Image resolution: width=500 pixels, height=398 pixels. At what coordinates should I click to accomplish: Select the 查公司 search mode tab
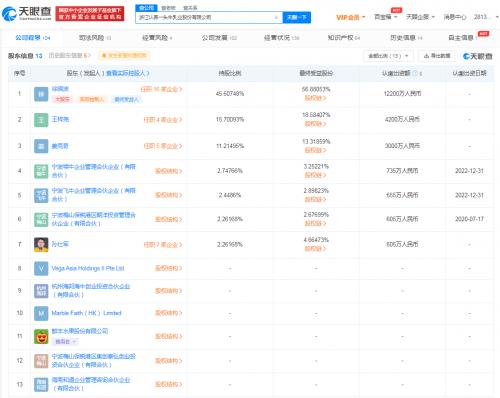(x=147, y=8)
